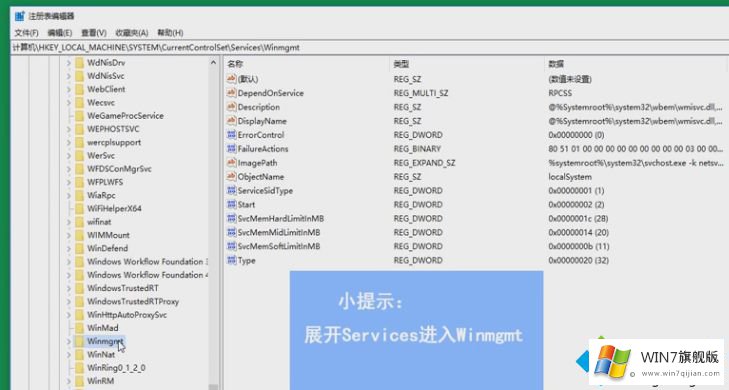This screenshot has width=729, height=390.
Task: Click the 0x00000002 (2) Start data
Action: 576,205
